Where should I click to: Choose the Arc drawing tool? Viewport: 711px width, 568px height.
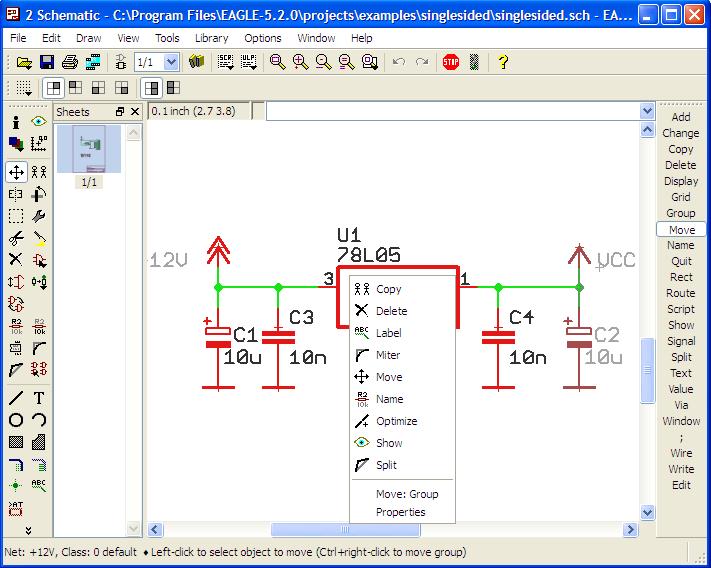tap(39, 420)
